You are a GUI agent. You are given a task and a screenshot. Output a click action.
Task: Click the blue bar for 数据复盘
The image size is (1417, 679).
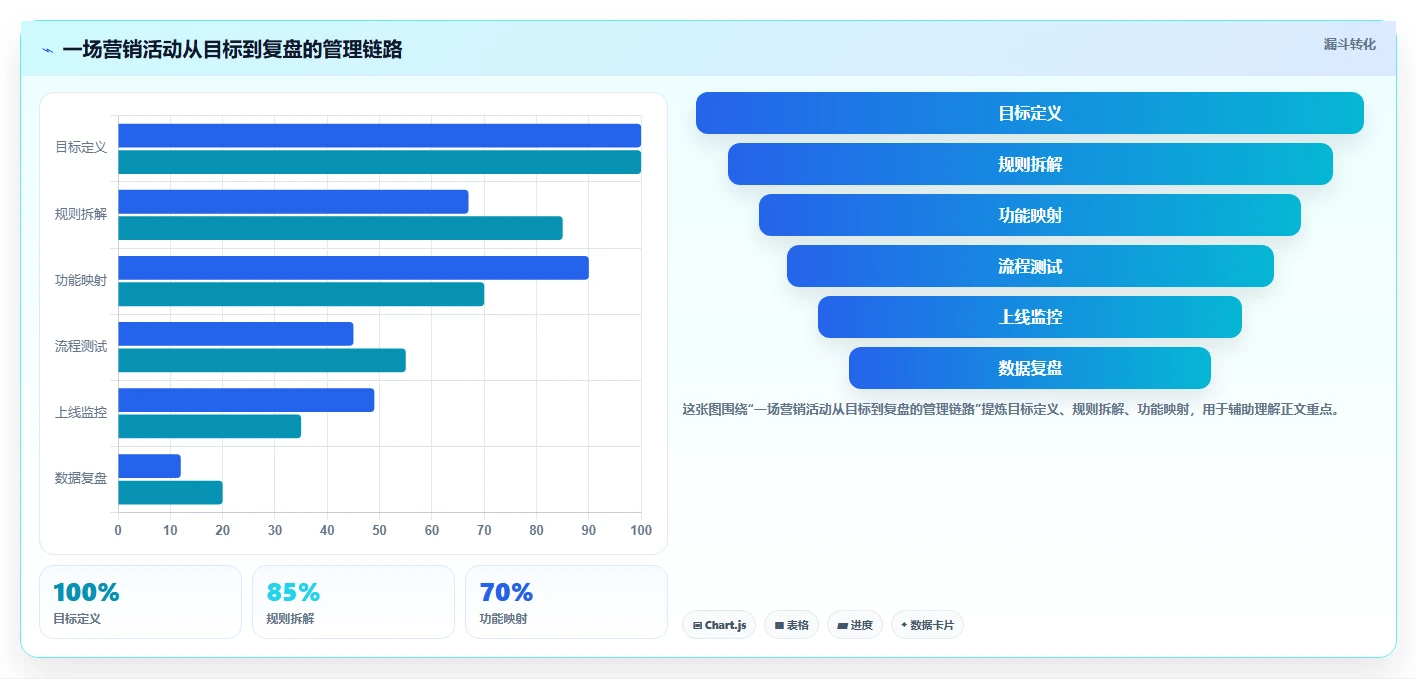[x=149, y=466]
